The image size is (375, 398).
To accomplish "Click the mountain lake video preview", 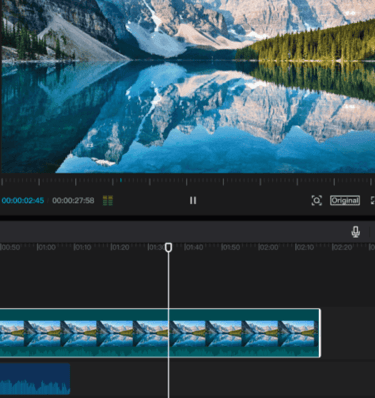I will (x=188, y=86).
